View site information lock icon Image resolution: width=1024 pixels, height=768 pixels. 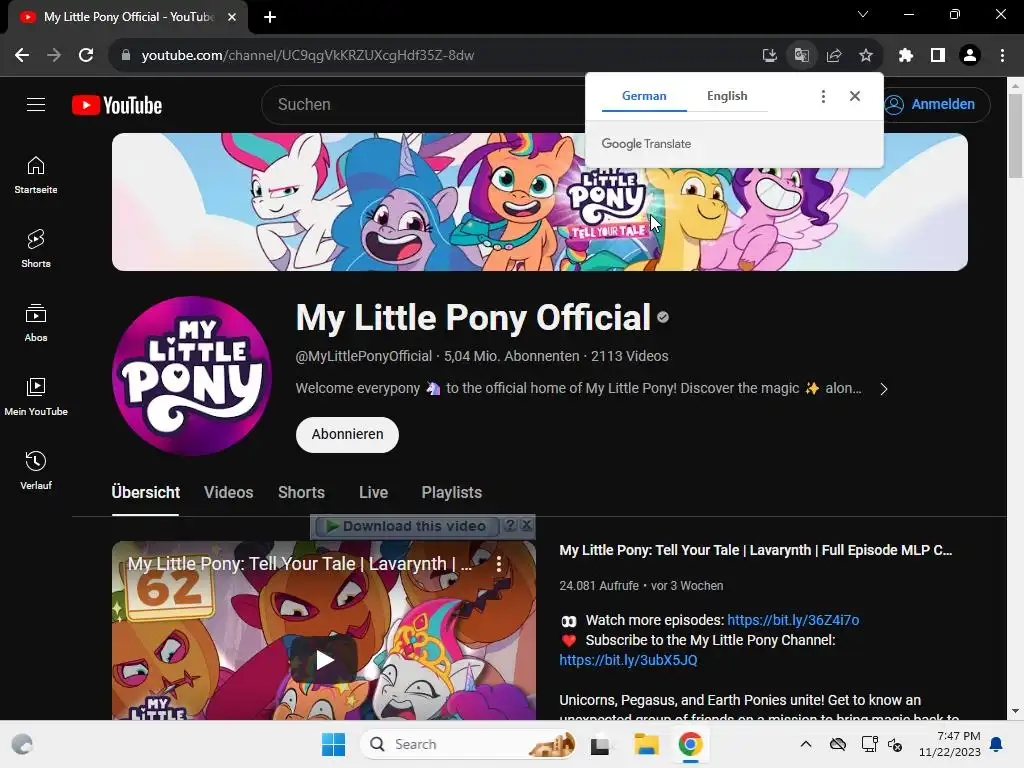(x=126, y=56)
